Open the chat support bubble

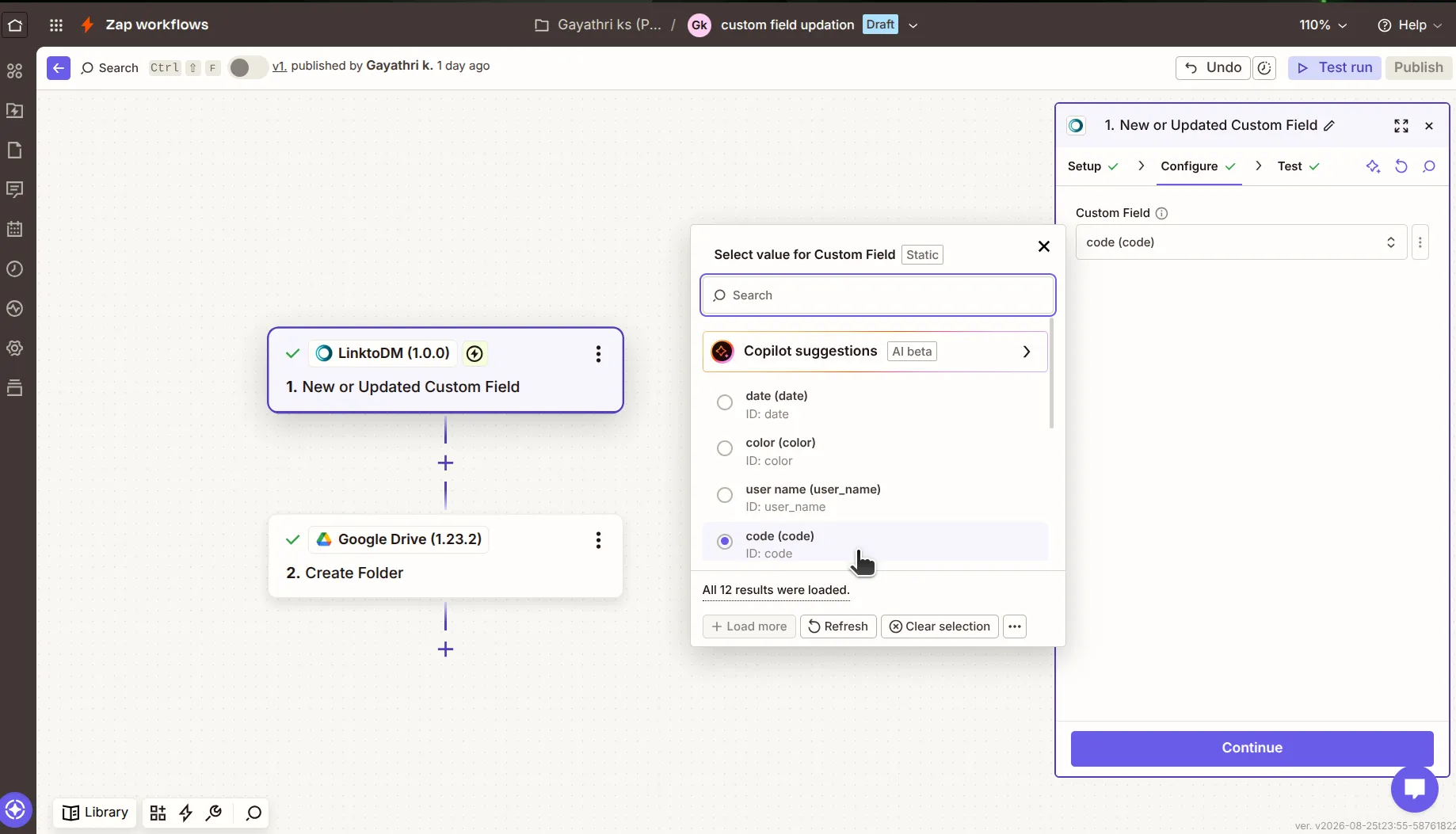pos(1414,789)
